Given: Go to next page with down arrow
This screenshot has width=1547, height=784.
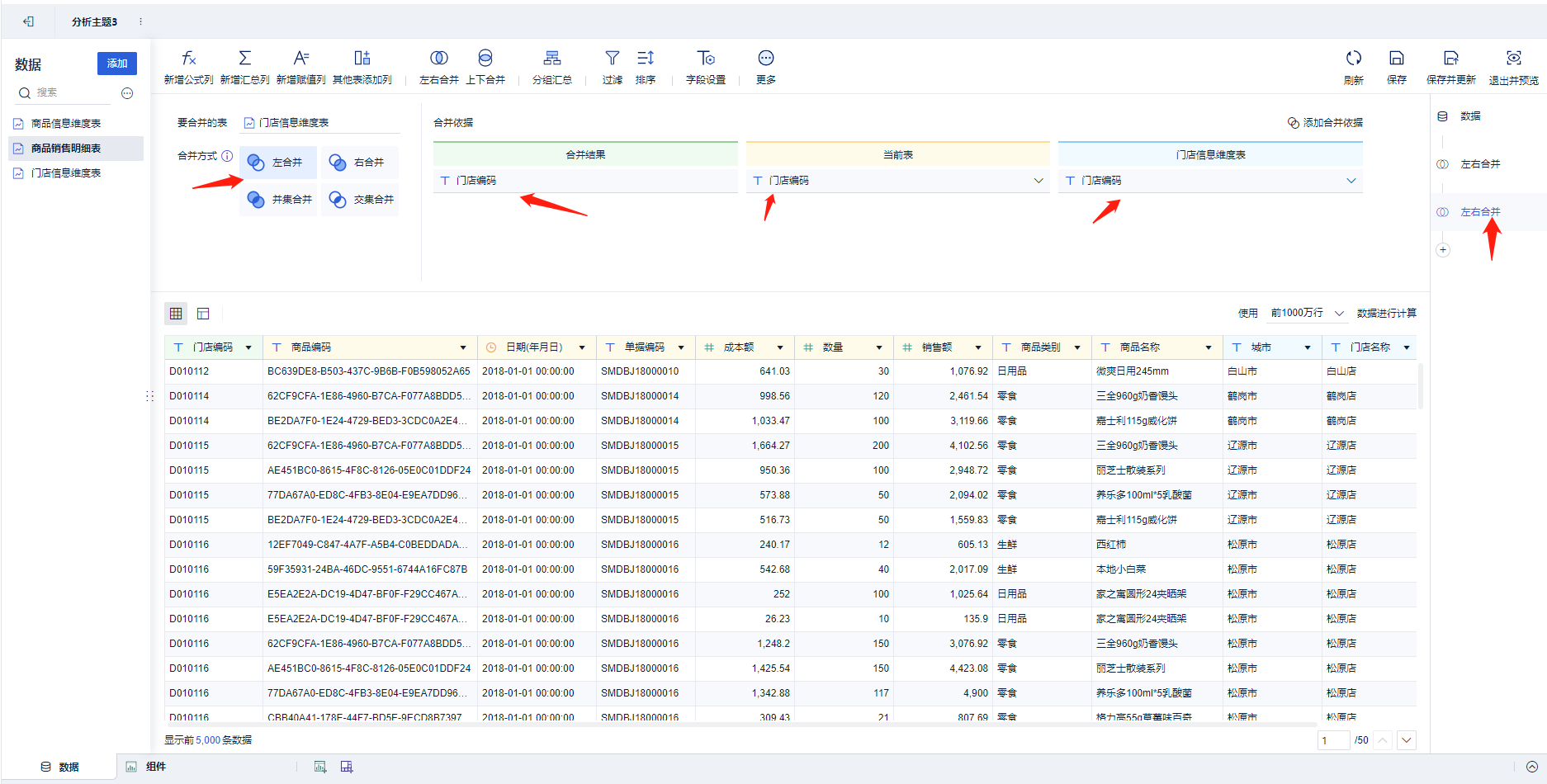Looking at the screenshot, I should [1407, 740].
